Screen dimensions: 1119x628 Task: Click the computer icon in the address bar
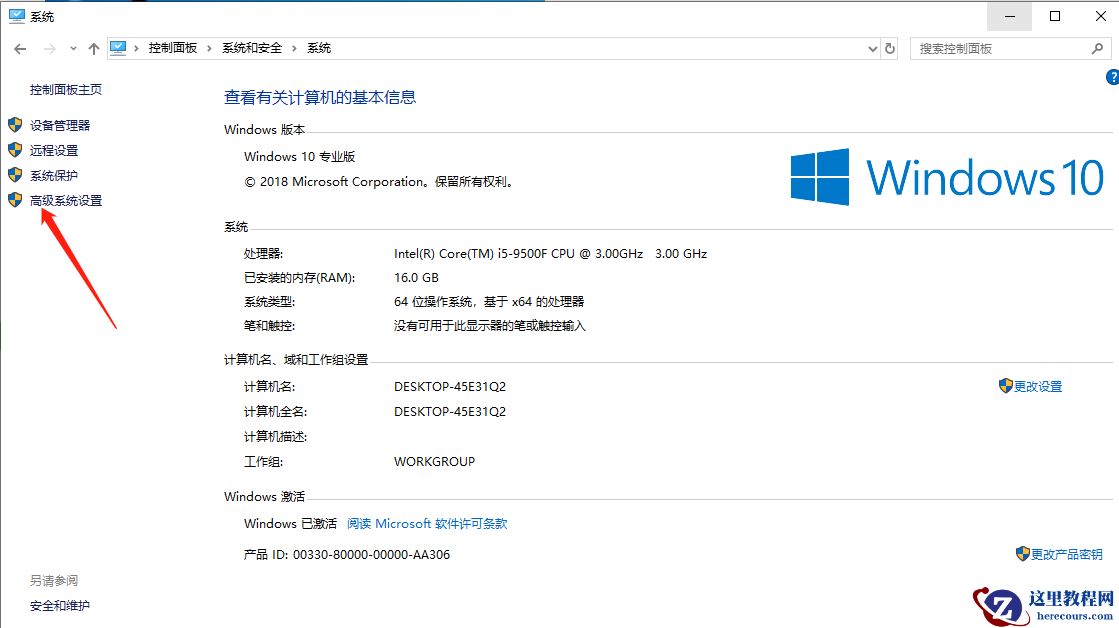[120, 46]
